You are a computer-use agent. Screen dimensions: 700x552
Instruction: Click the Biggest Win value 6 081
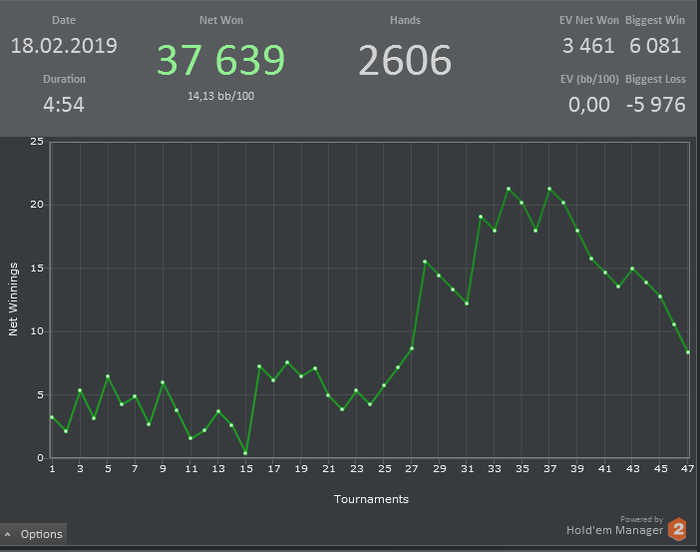tap(655, 46)
